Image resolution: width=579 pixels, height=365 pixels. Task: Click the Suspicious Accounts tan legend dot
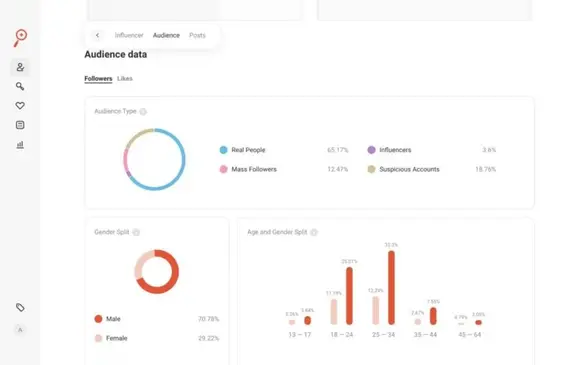point(371,169)
